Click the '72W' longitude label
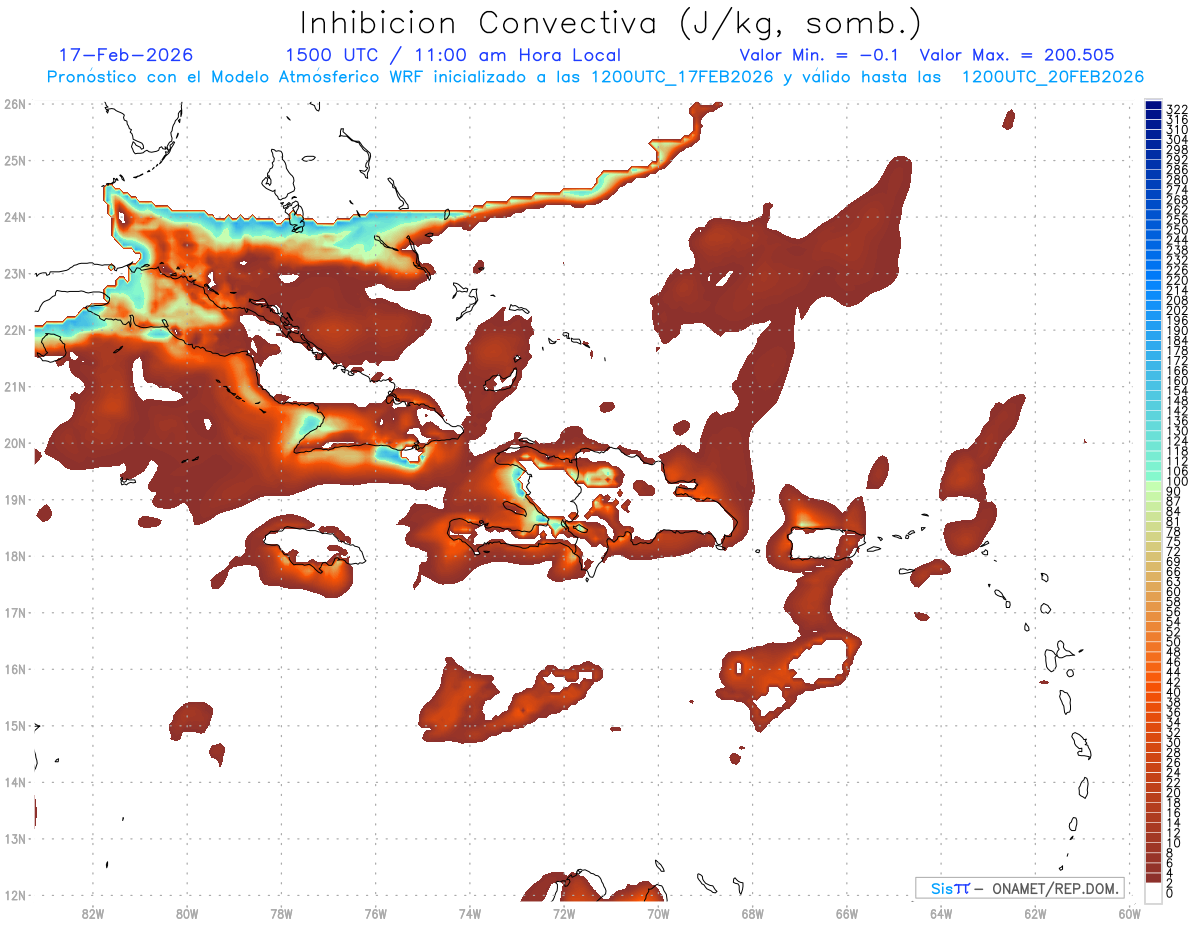 (564, 913)
